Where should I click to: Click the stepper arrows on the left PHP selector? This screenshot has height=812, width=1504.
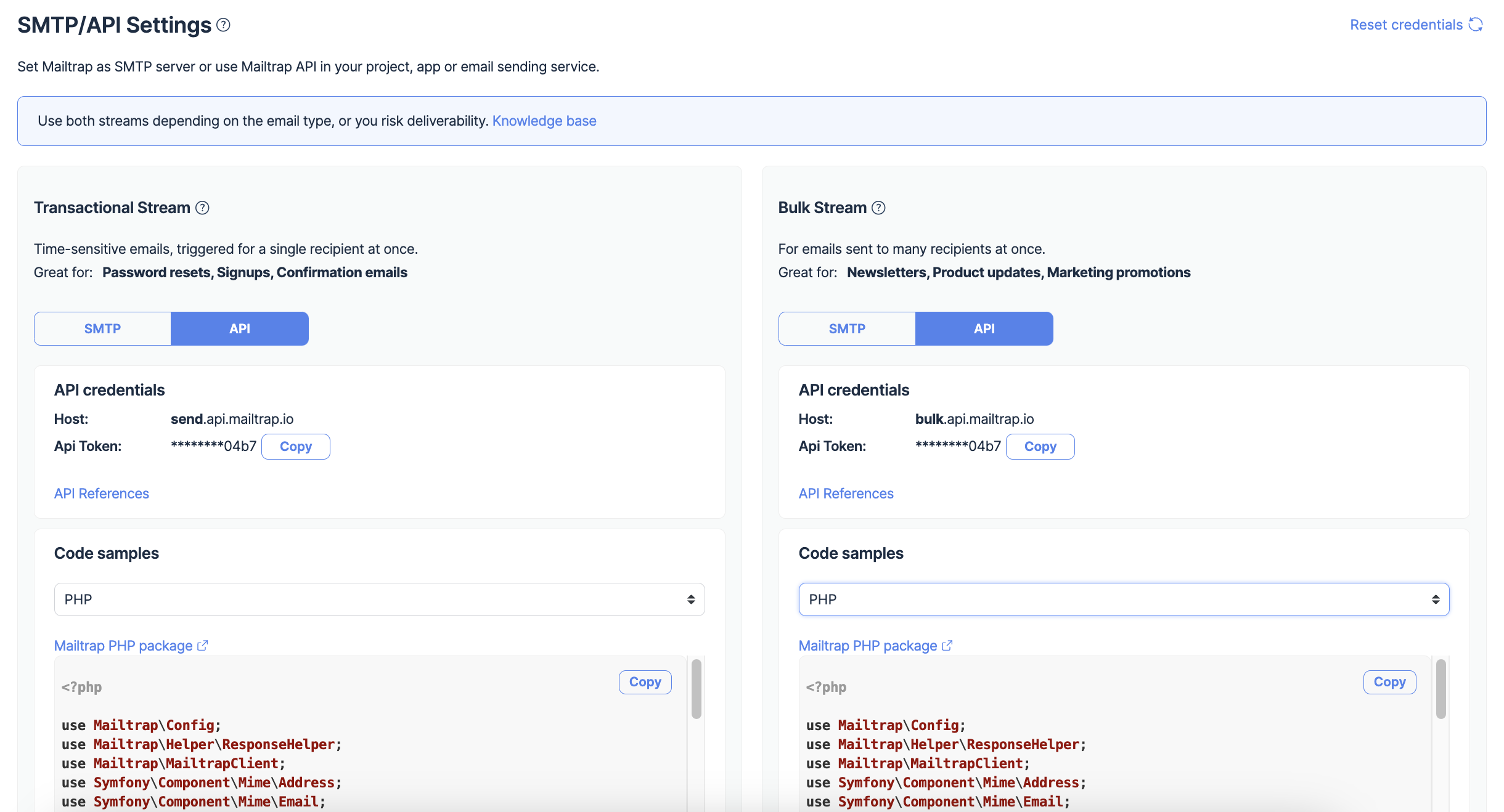[x=690, y=599]
